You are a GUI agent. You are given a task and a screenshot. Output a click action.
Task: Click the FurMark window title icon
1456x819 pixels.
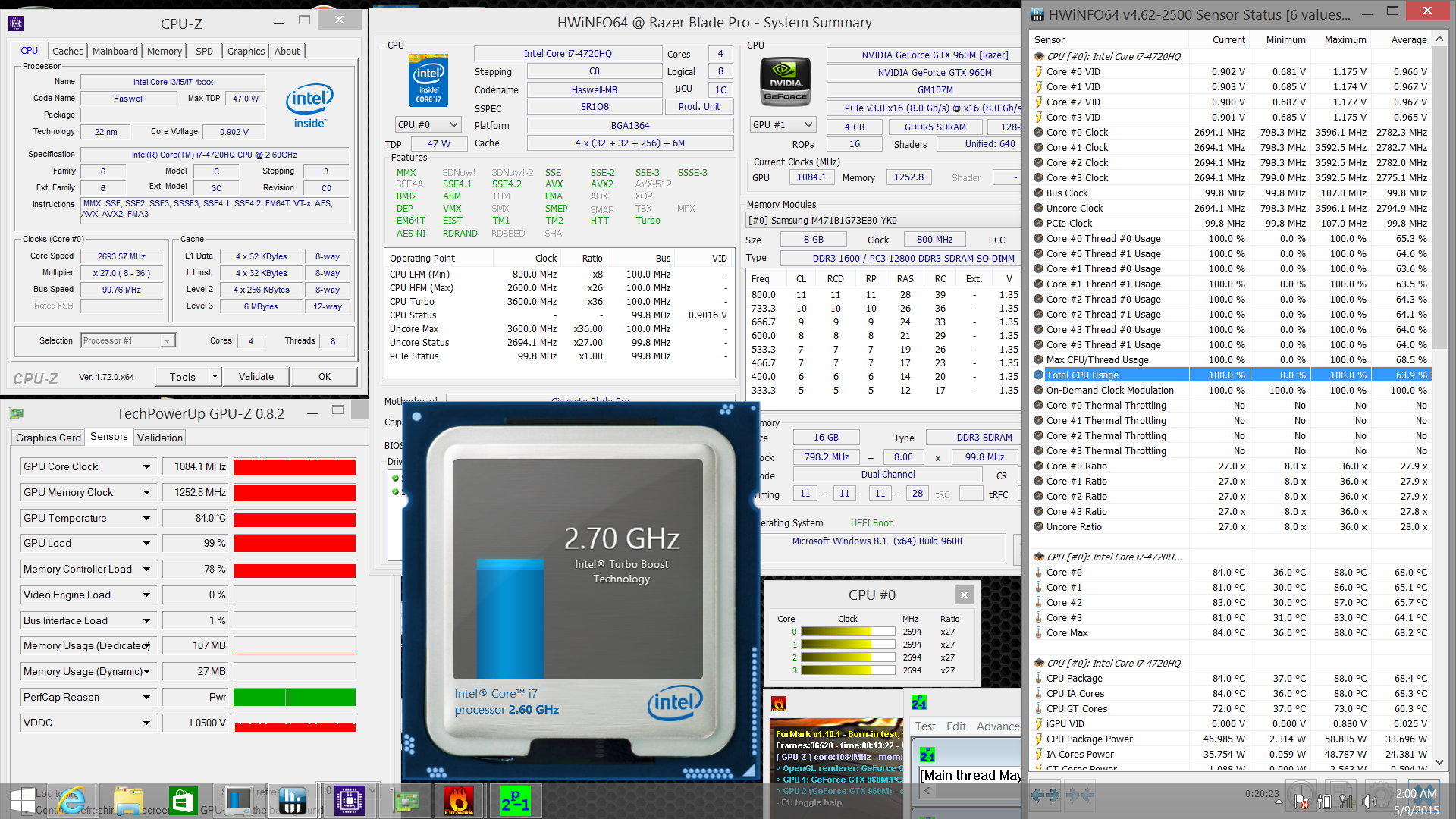tap(779, 703)
